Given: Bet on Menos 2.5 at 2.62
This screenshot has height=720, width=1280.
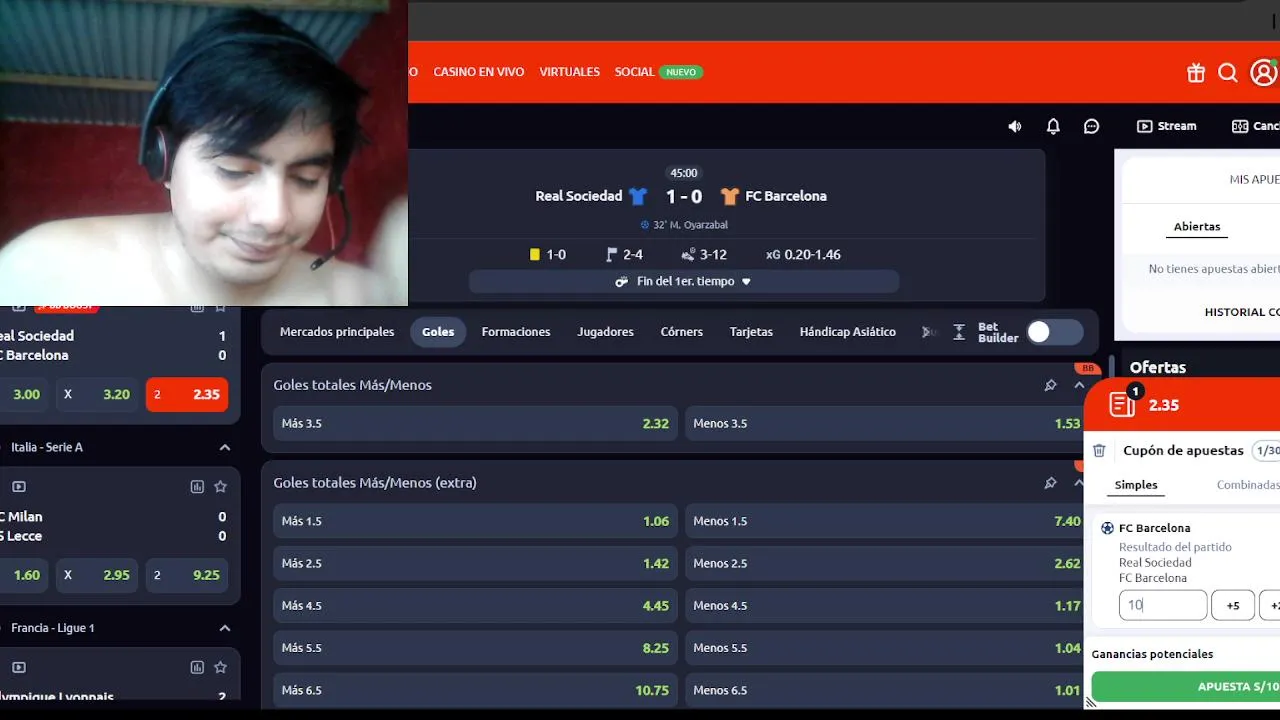Looking at the screenshot, I should point(886,563).
